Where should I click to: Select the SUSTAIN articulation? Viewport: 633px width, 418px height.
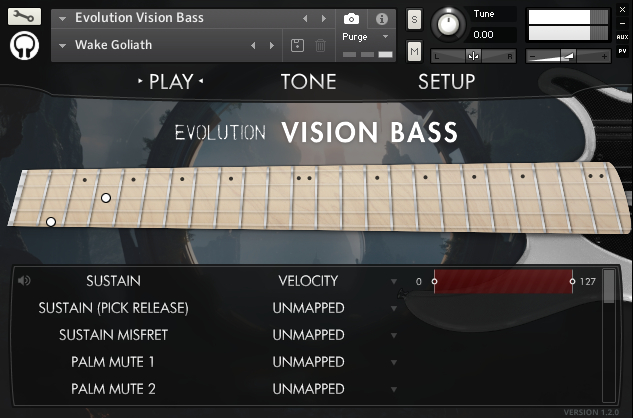click(x=113, y=281)
